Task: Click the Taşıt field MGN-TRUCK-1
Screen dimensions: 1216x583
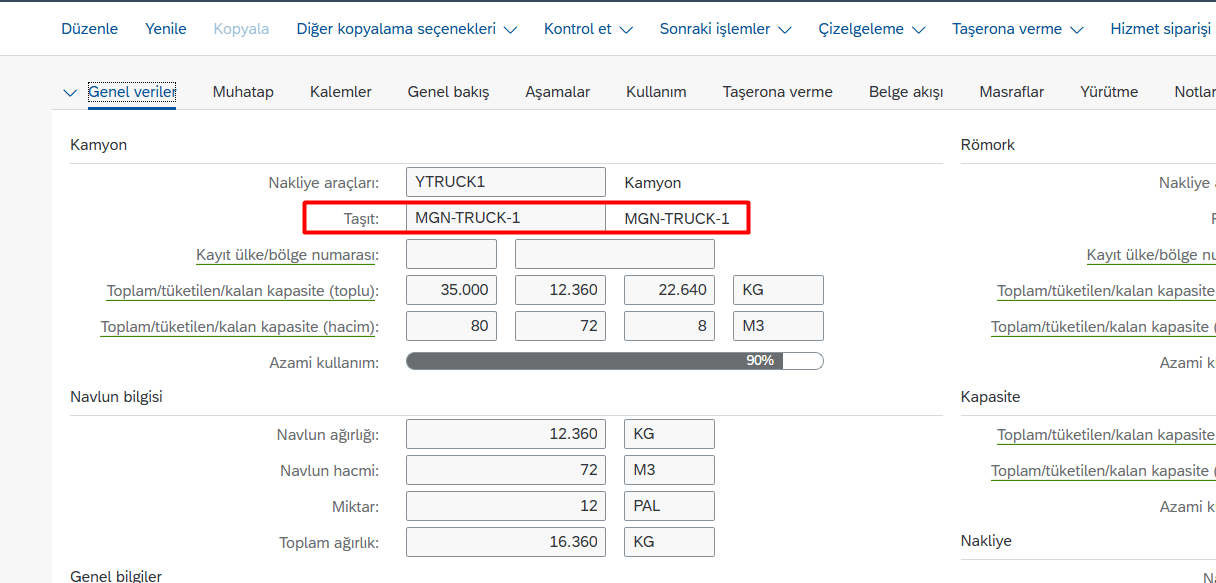Action: (506, 218)
